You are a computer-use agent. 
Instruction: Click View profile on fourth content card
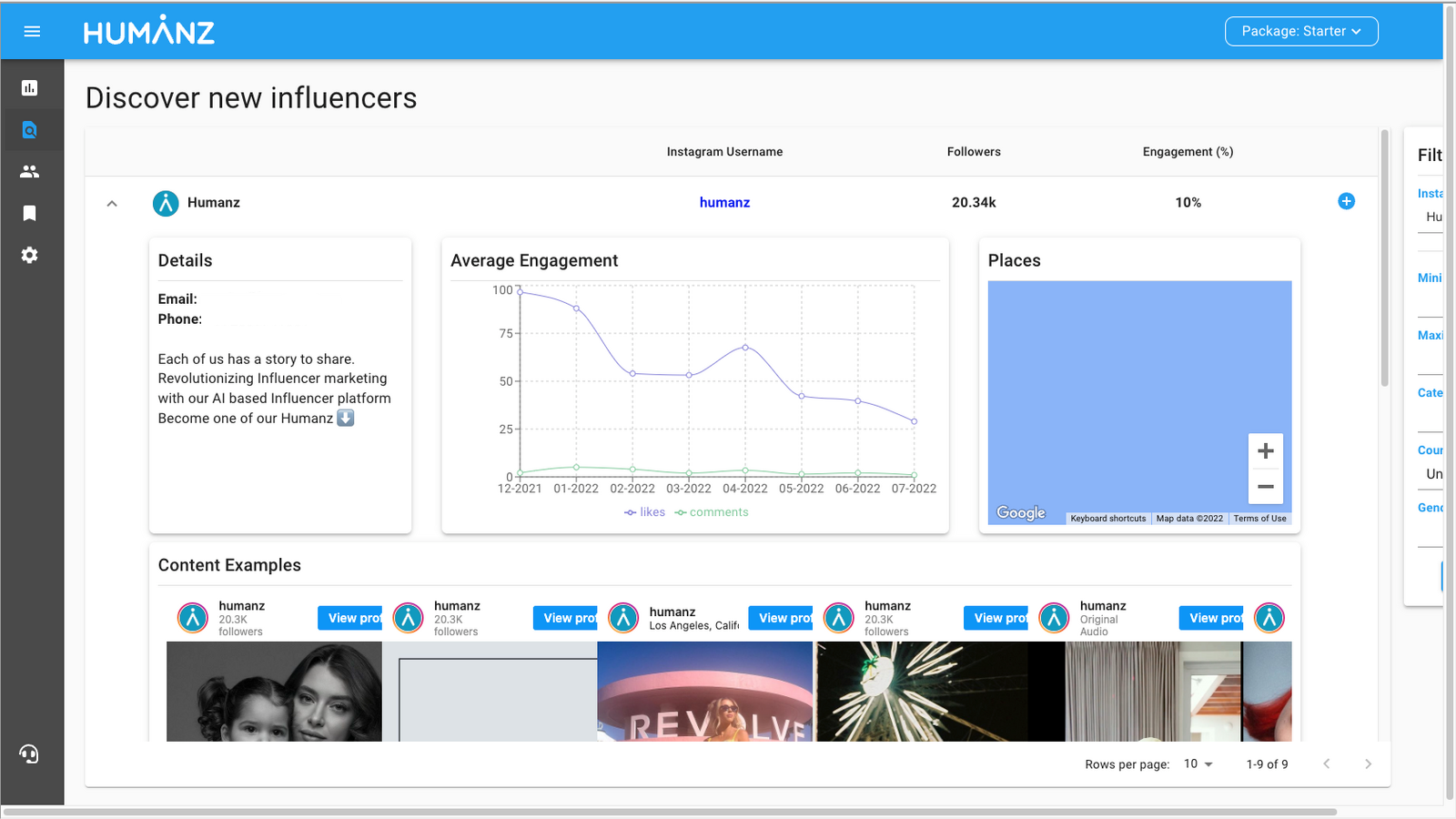(x=996, y=618)
